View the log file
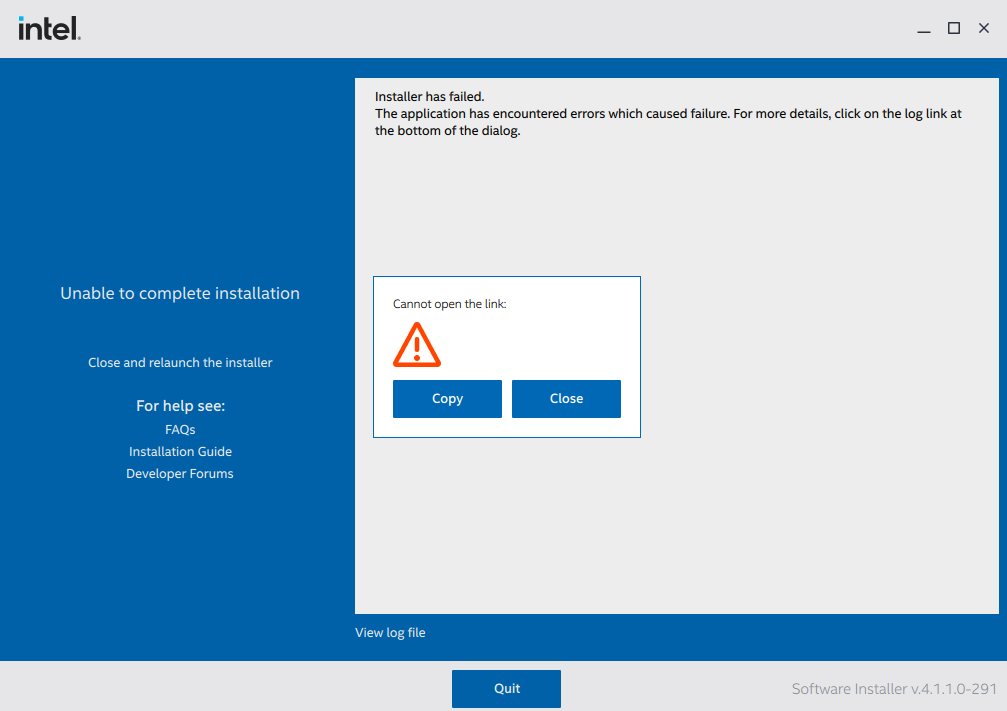This screenshot has width=1007, height=711. tap(390, 632)
